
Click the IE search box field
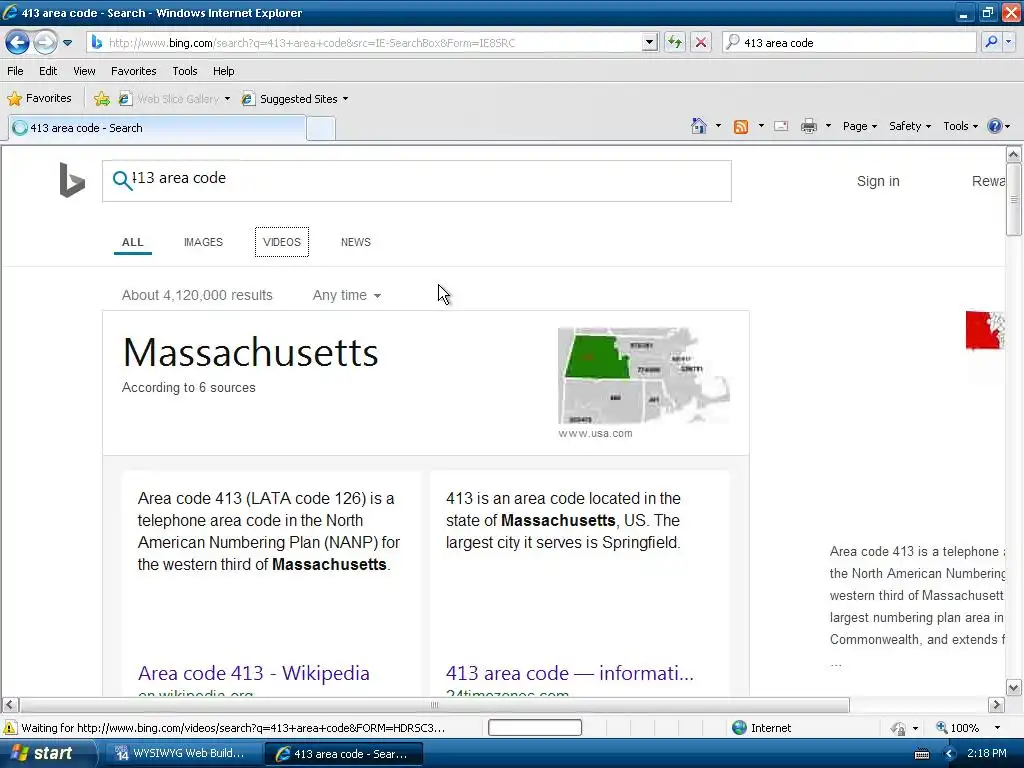click(x=849, y=42)
